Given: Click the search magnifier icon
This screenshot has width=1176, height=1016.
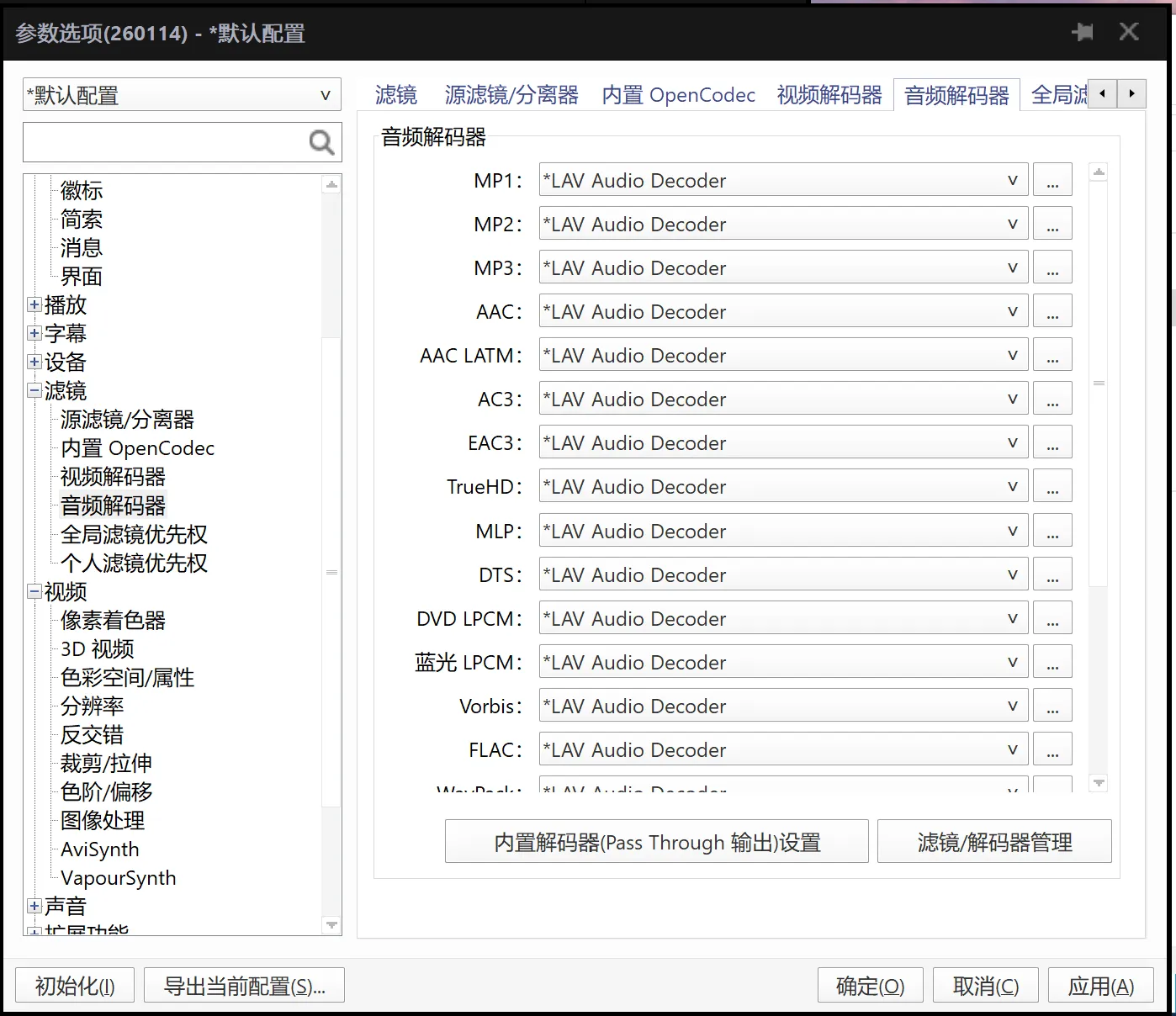Looking at the screenshot, I should (x=321, y=143).
